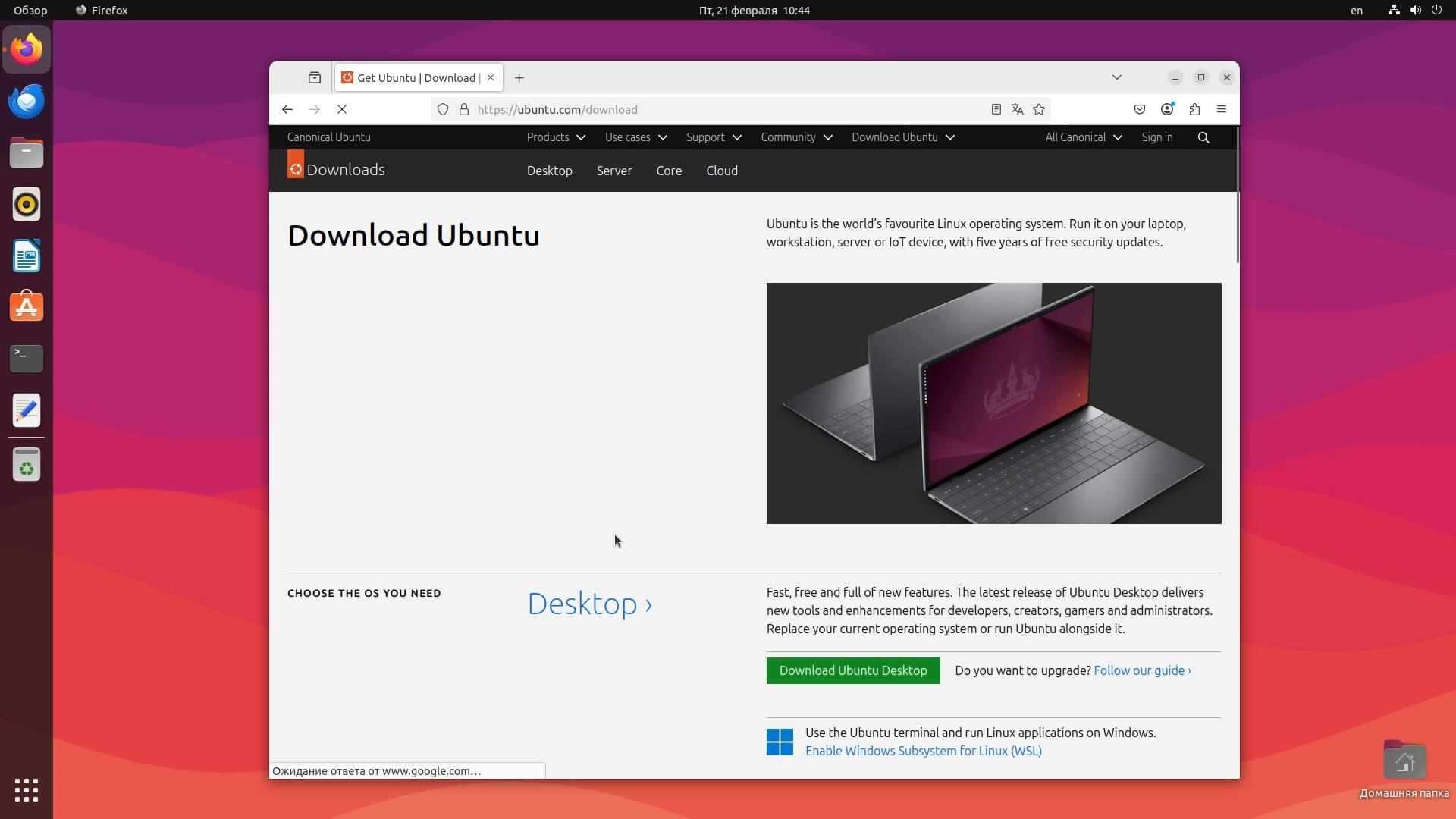Screen dimensions: 1456x819
Task: Expand the Community menu
Action: pyautogui.click(x=796, y=137)
